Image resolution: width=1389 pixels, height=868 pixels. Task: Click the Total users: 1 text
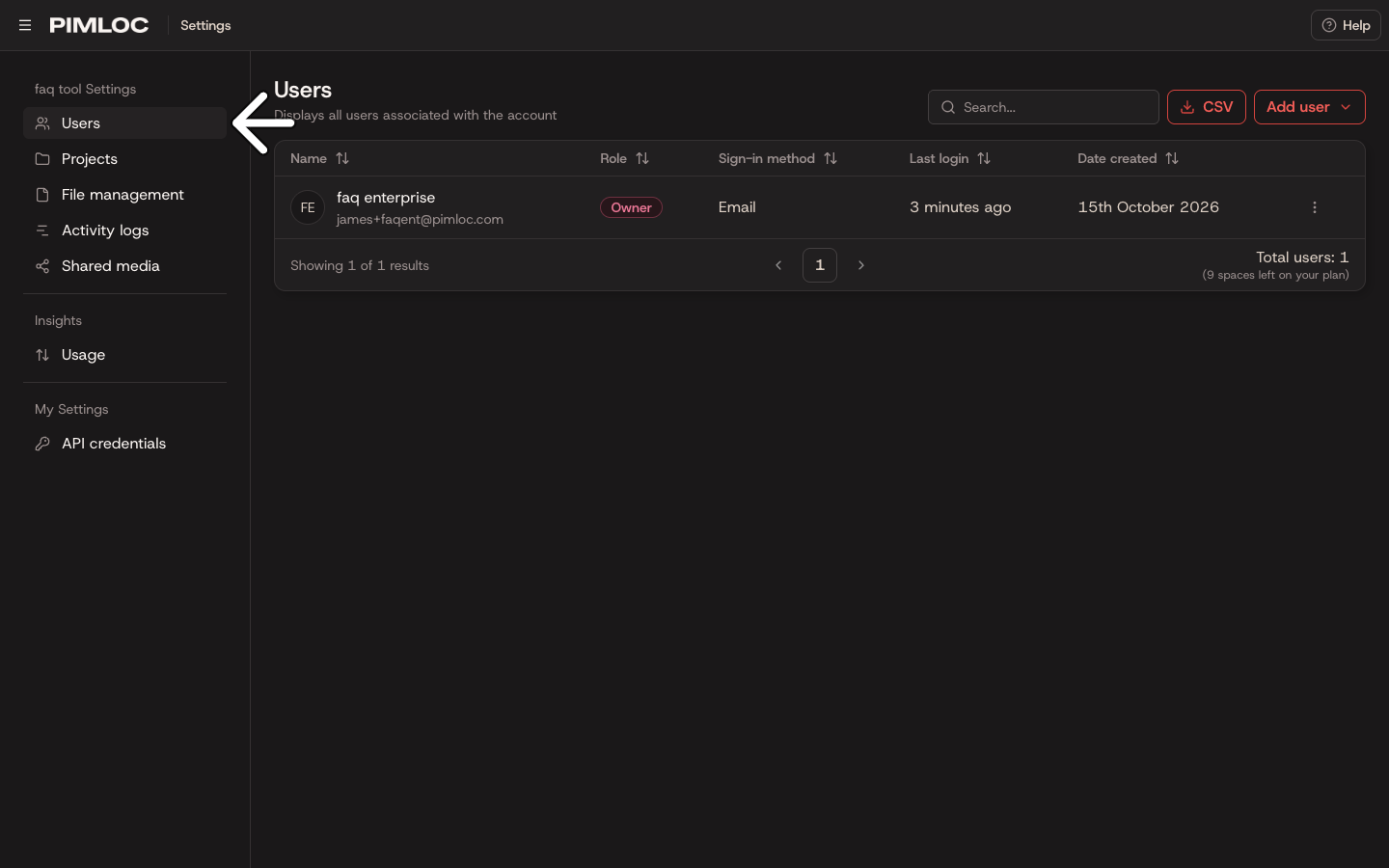[1302, 258]
